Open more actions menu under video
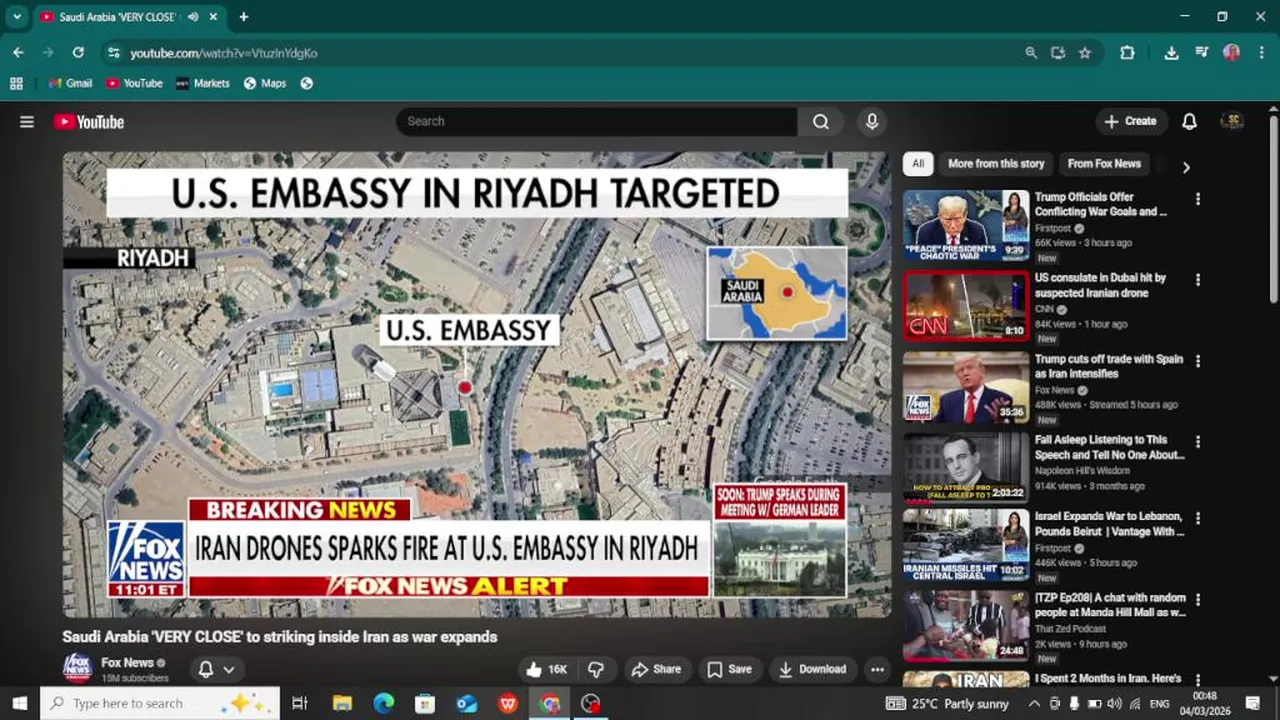This screenshot has width=1280, height=720. pos(877,670)
